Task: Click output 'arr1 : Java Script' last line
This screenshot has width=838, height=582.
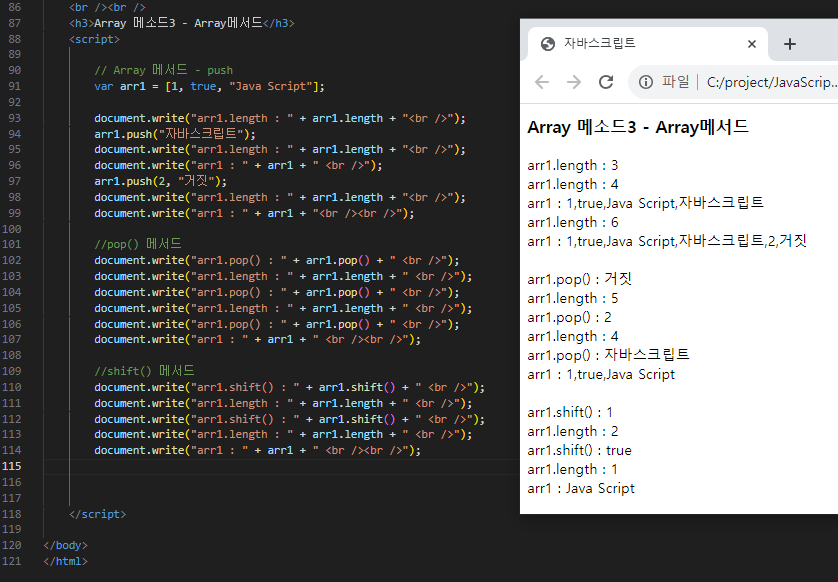Action: coord(581,488)
